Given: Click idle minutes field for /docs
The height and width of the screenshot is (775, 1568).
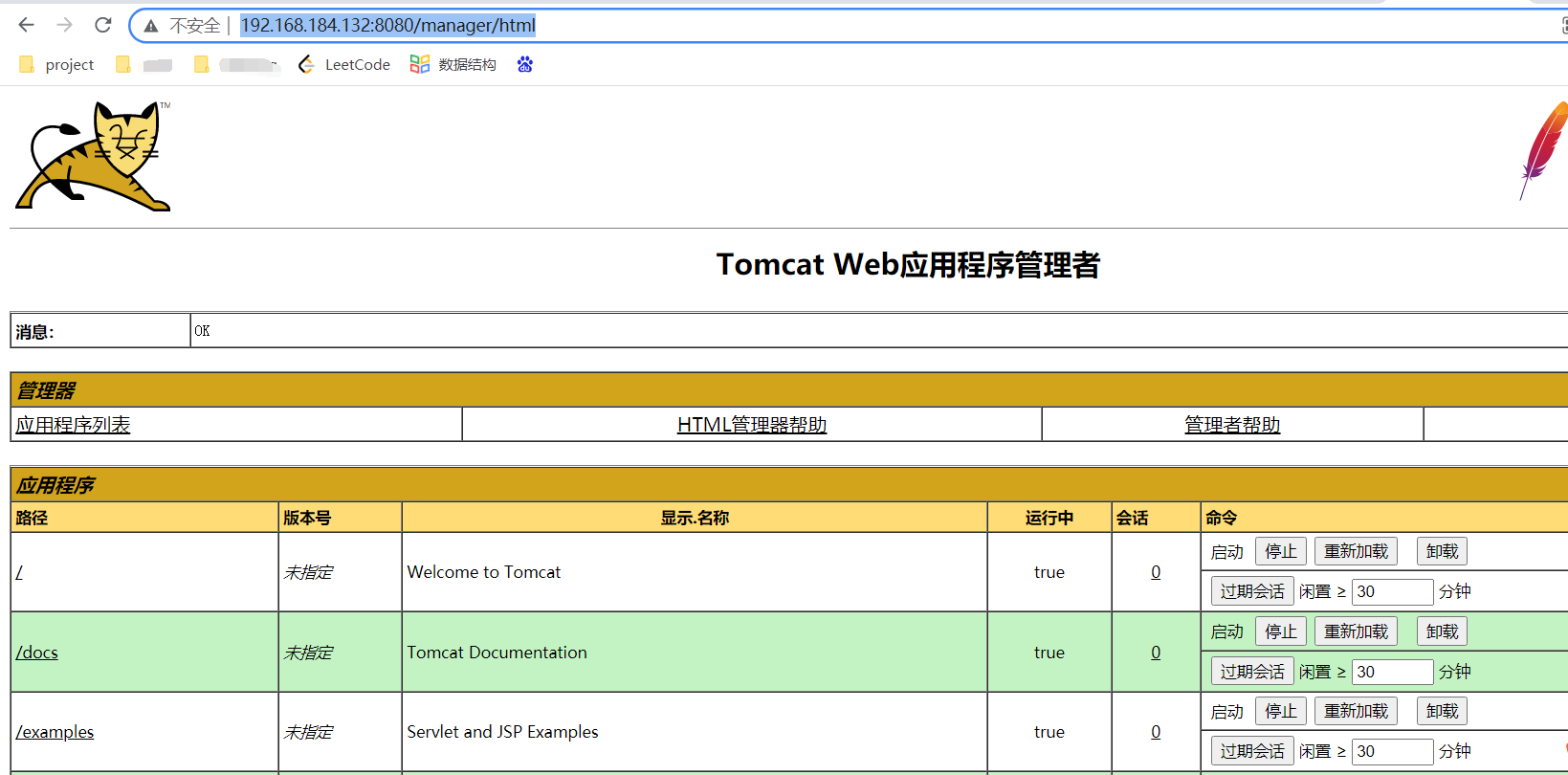Looking at the screenshot, I should tap(1392, 672).
